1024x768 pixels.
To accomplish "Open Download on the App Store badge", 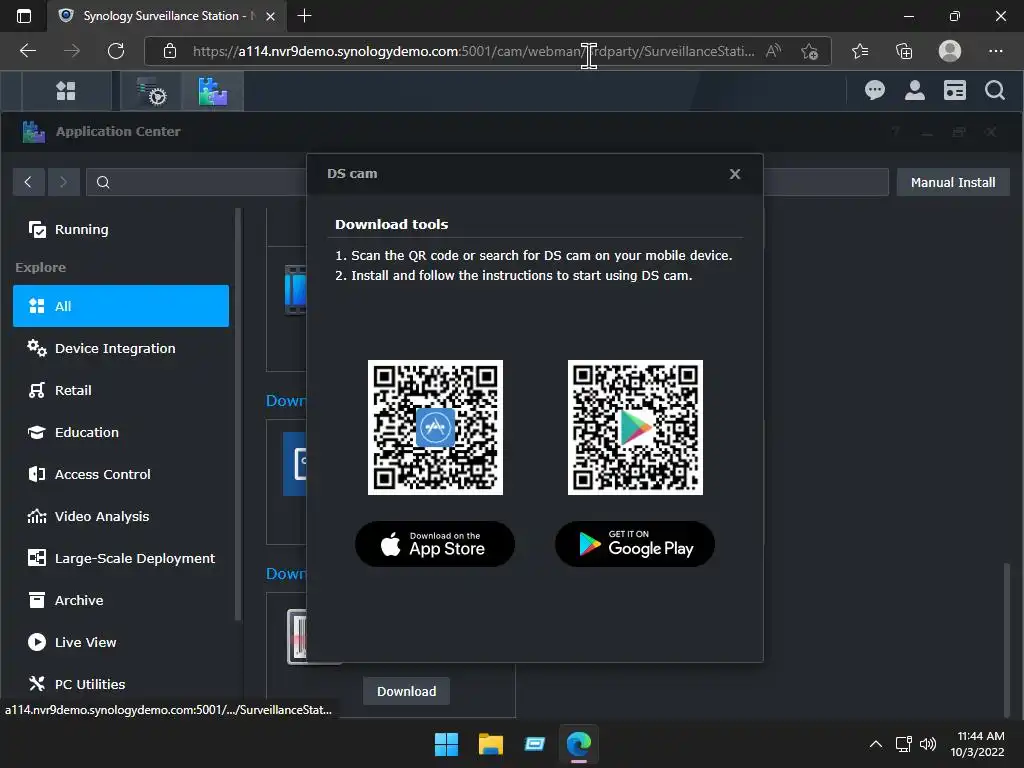I will coord(435,544).
